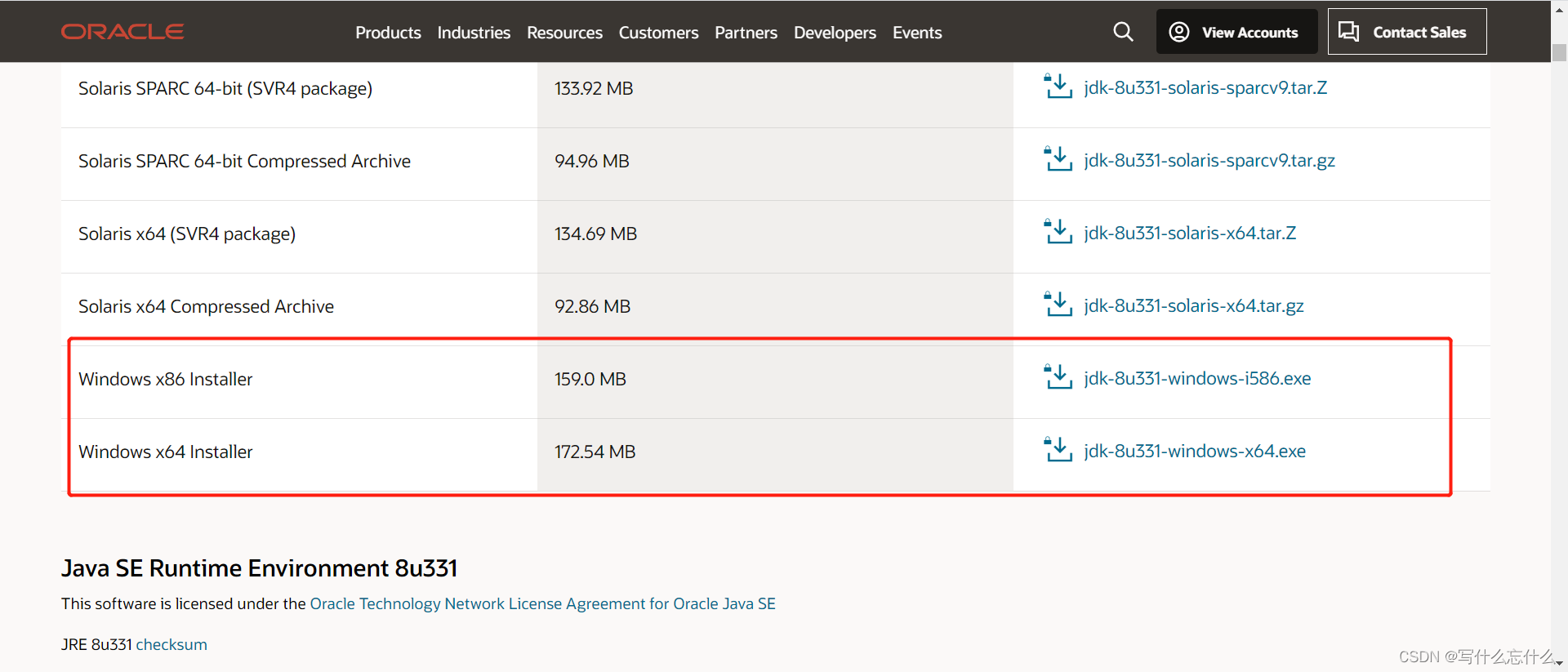Select the Solaris x64 (SVR4 package) text
Screen dimensions: 1568x672
tap(187, 234)
